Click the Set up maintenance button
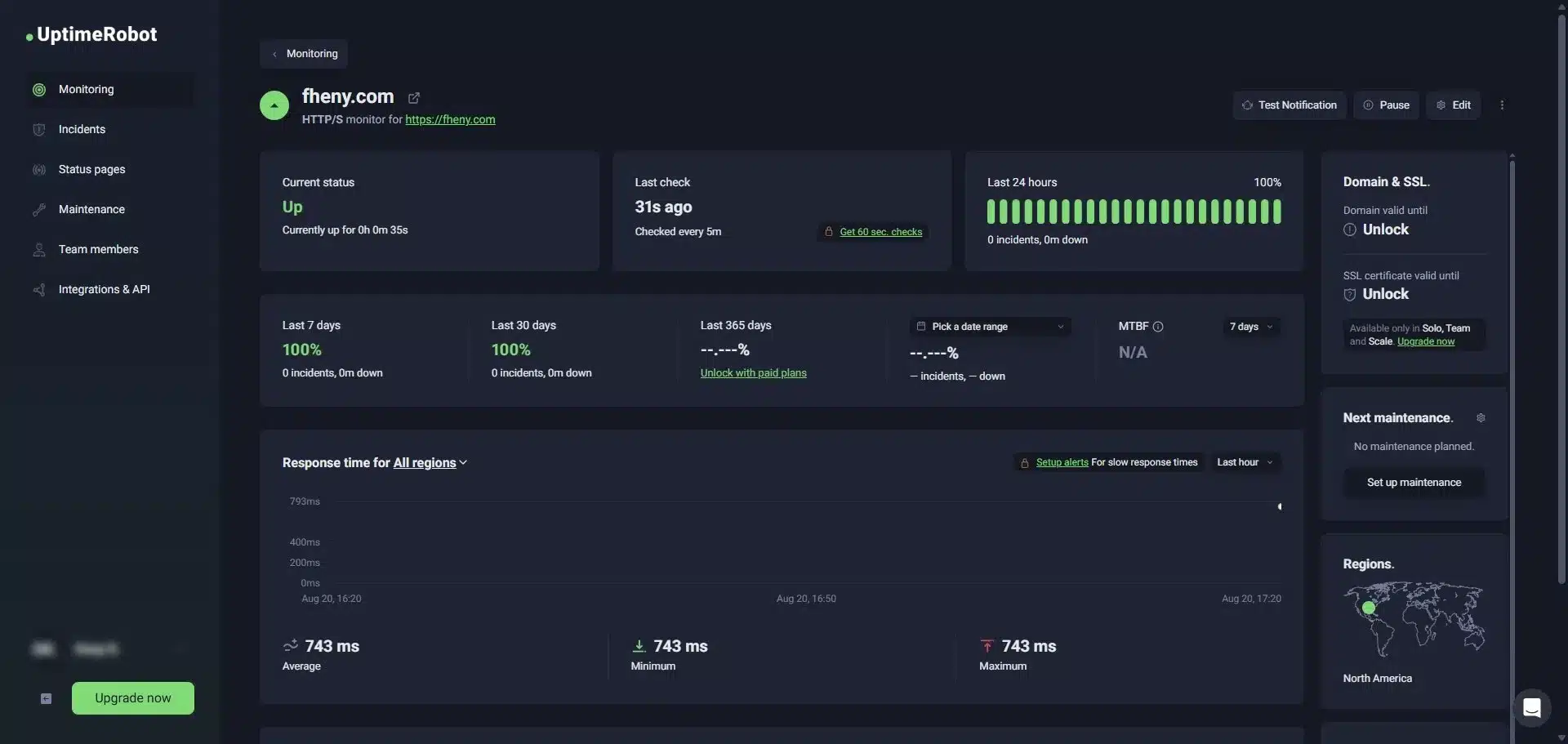Image resolution: width=1568 pixels, height=744 pixels. 1414,483
